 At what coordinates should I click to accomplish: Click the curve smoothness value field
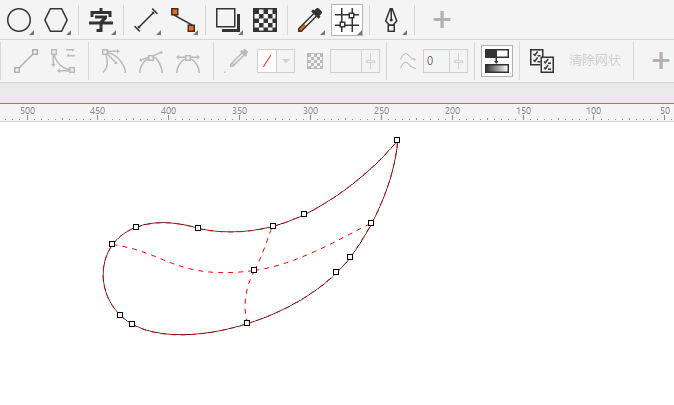tap(436, 61)
